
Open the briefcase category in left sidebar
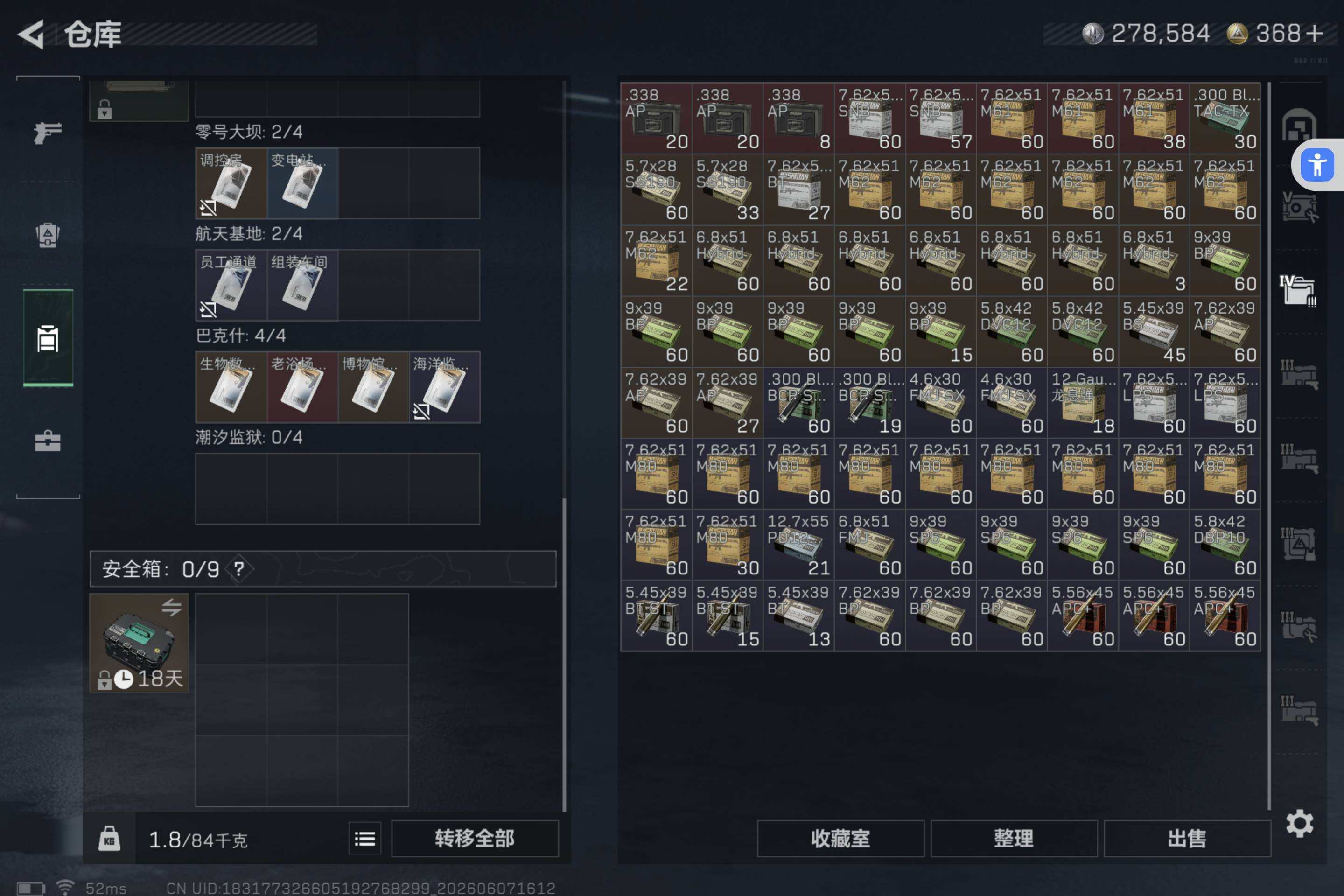[48, 441]
